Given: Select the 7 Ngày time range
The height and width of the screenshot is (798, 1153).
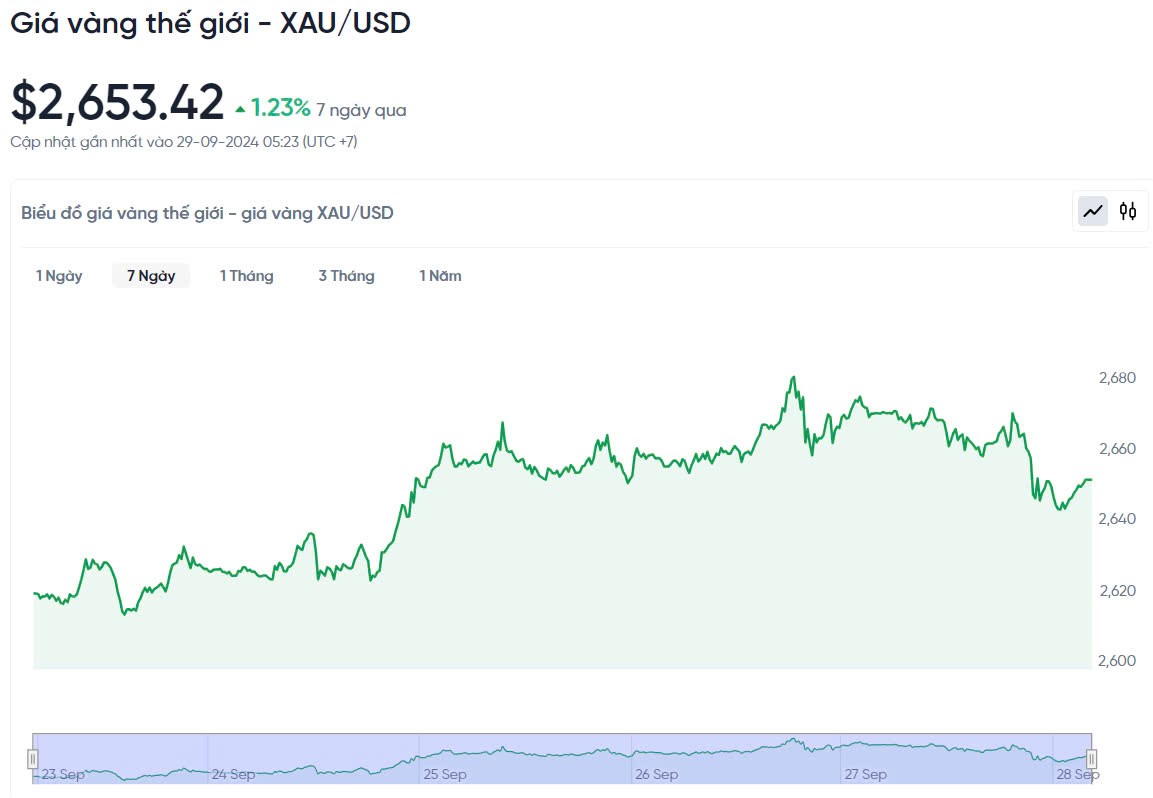Looking at the screenshot, I should 151,276.
